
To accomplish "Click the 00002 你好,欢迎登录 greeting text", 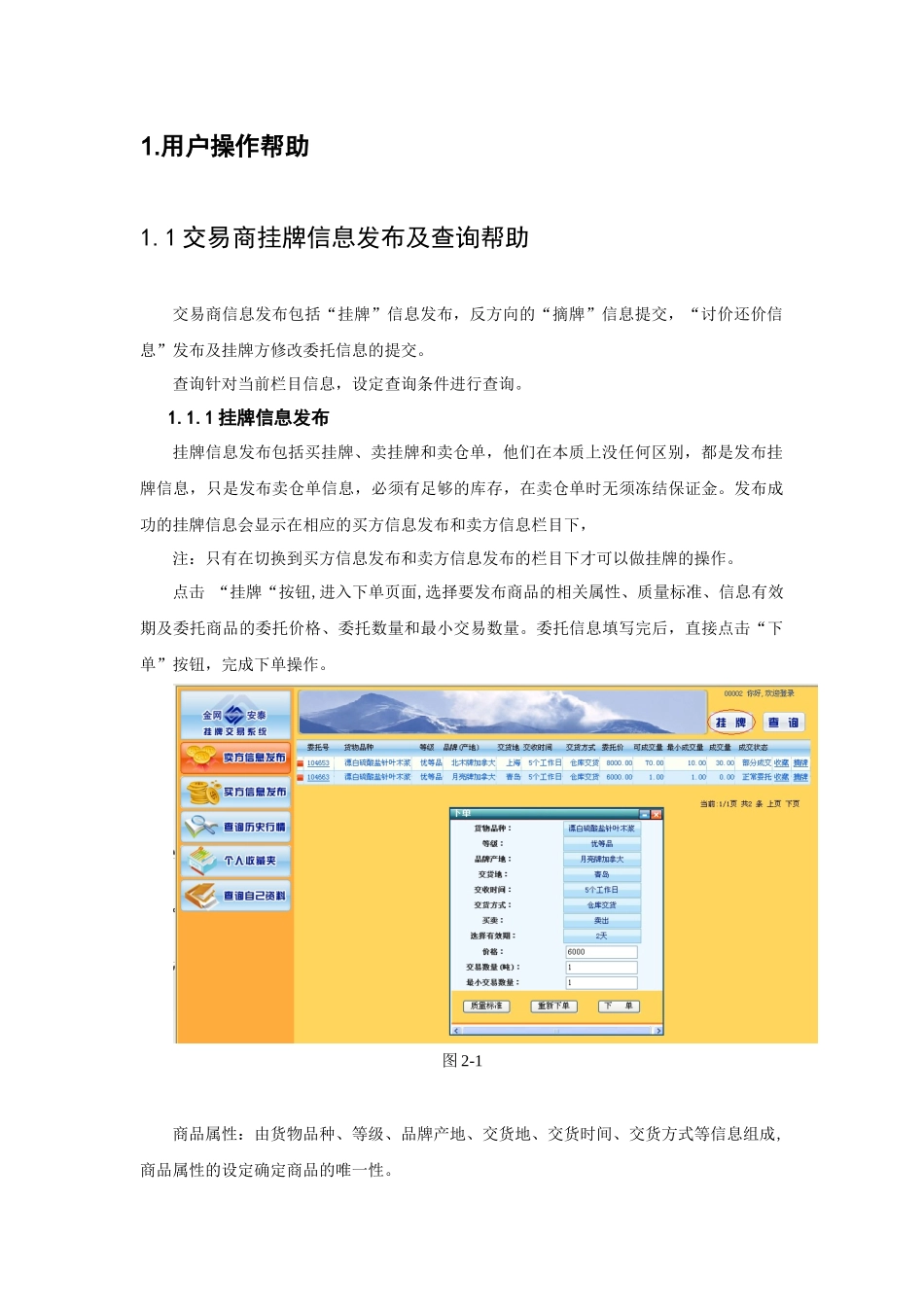I will 760,693.
